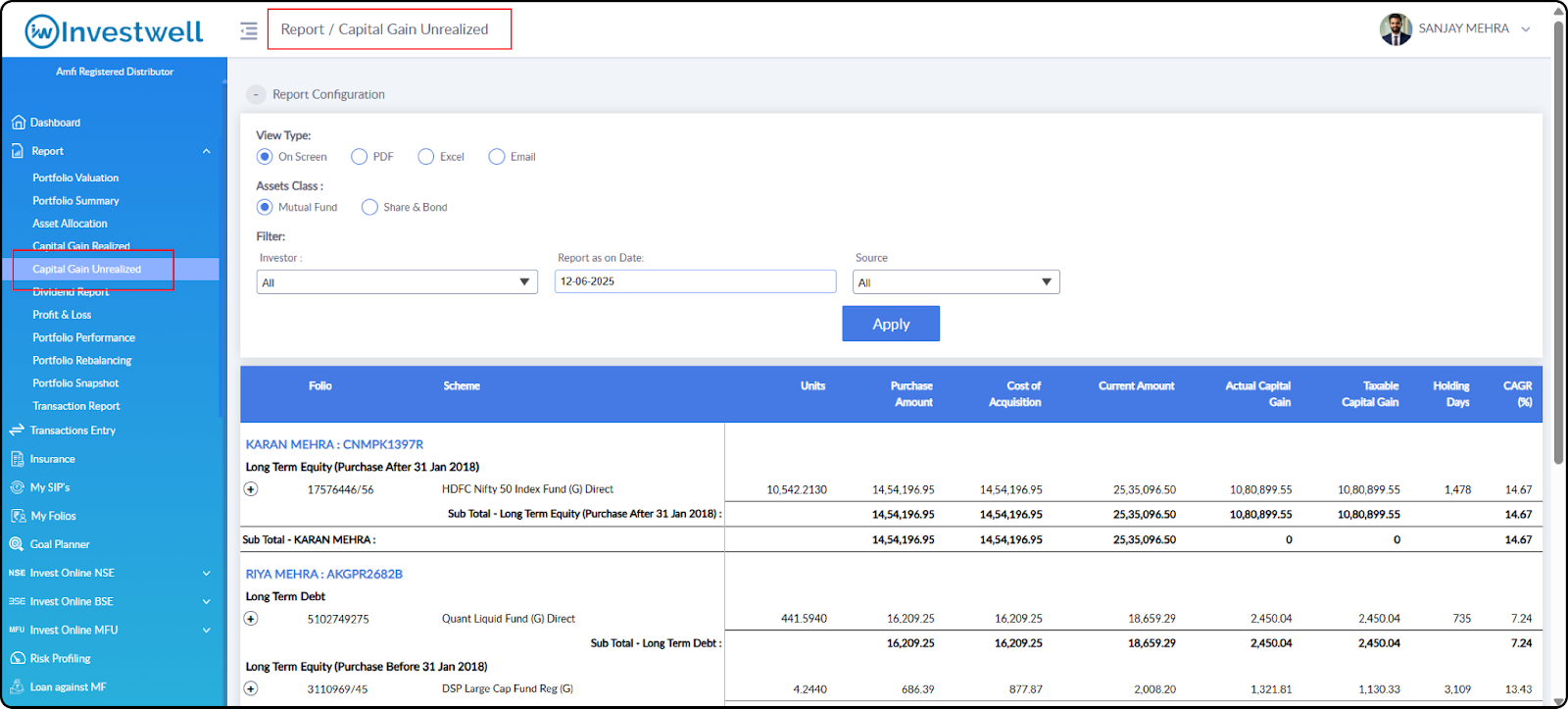Screen dimensions: 1568x709
Task: Open Transaction Report
Action: coord(76,406)
